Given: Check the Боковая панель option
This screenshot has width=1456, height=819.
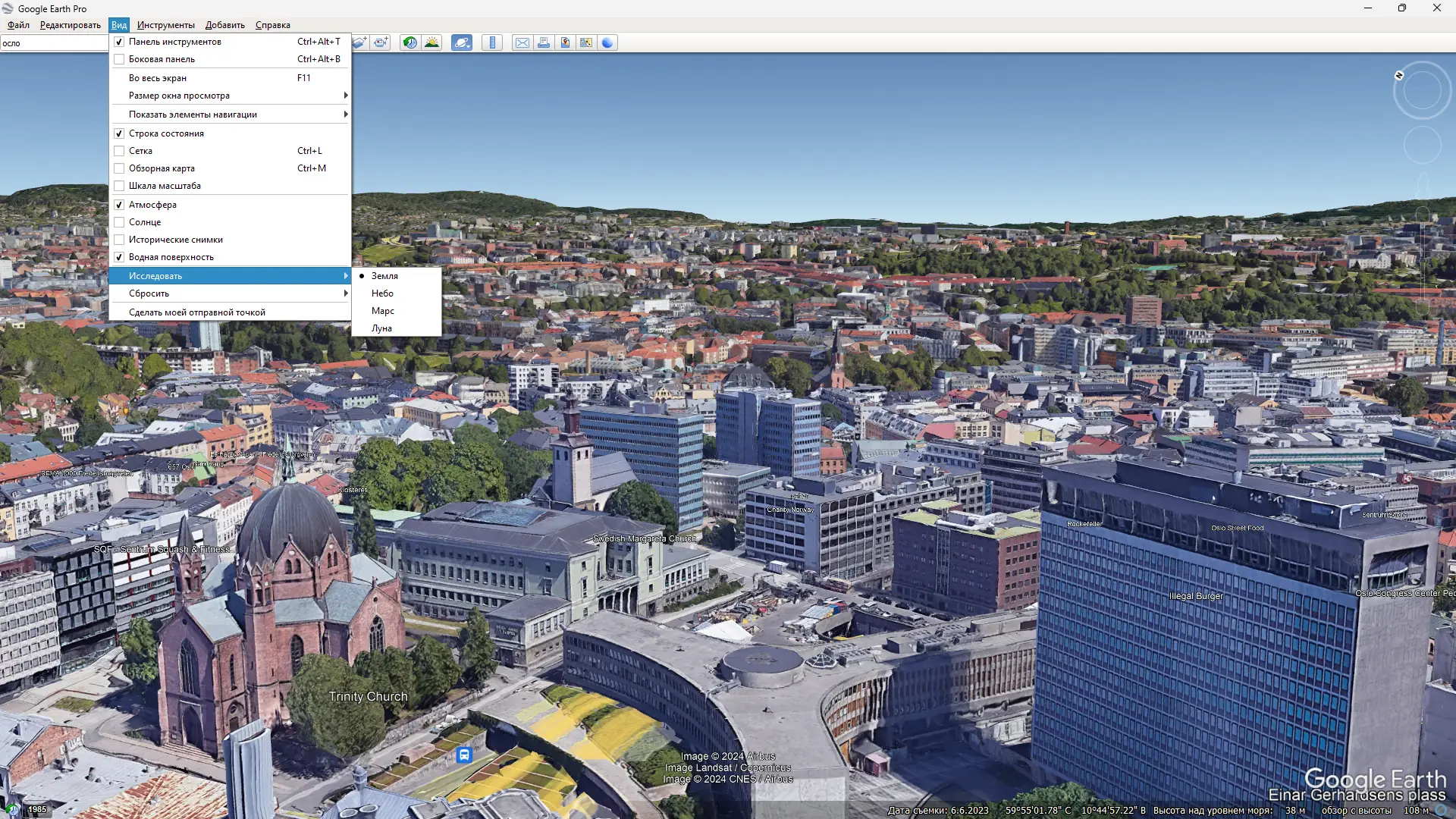Looking at the screenshot, I should coord(119,59).
